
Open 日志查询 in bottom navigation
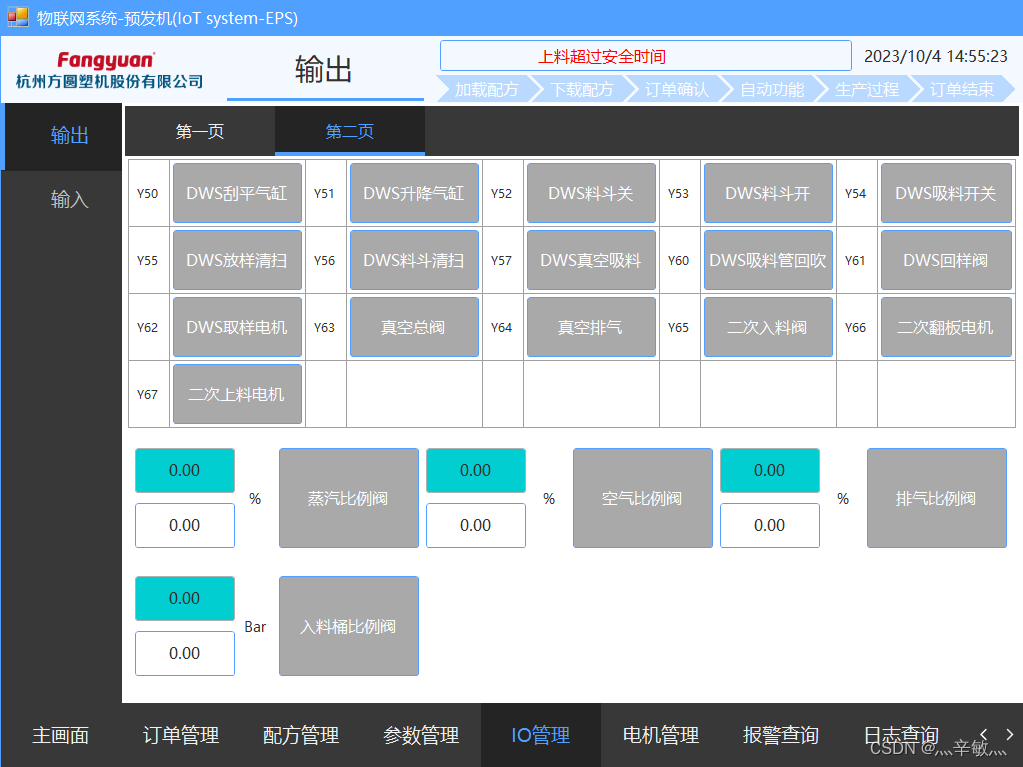coord(901,735)
